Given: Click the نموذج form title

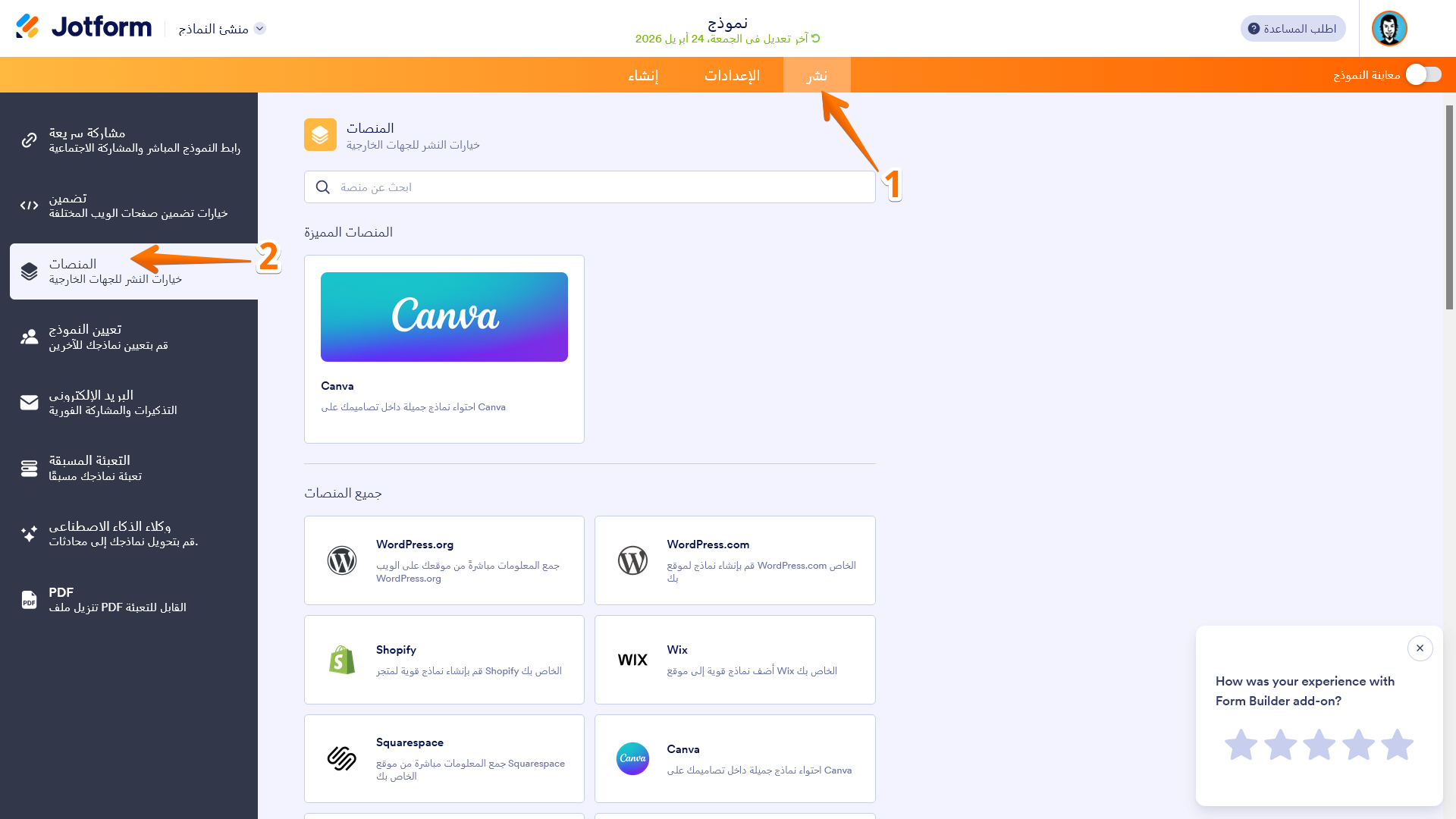Looking at the screenshot, I should click(728, 22).
